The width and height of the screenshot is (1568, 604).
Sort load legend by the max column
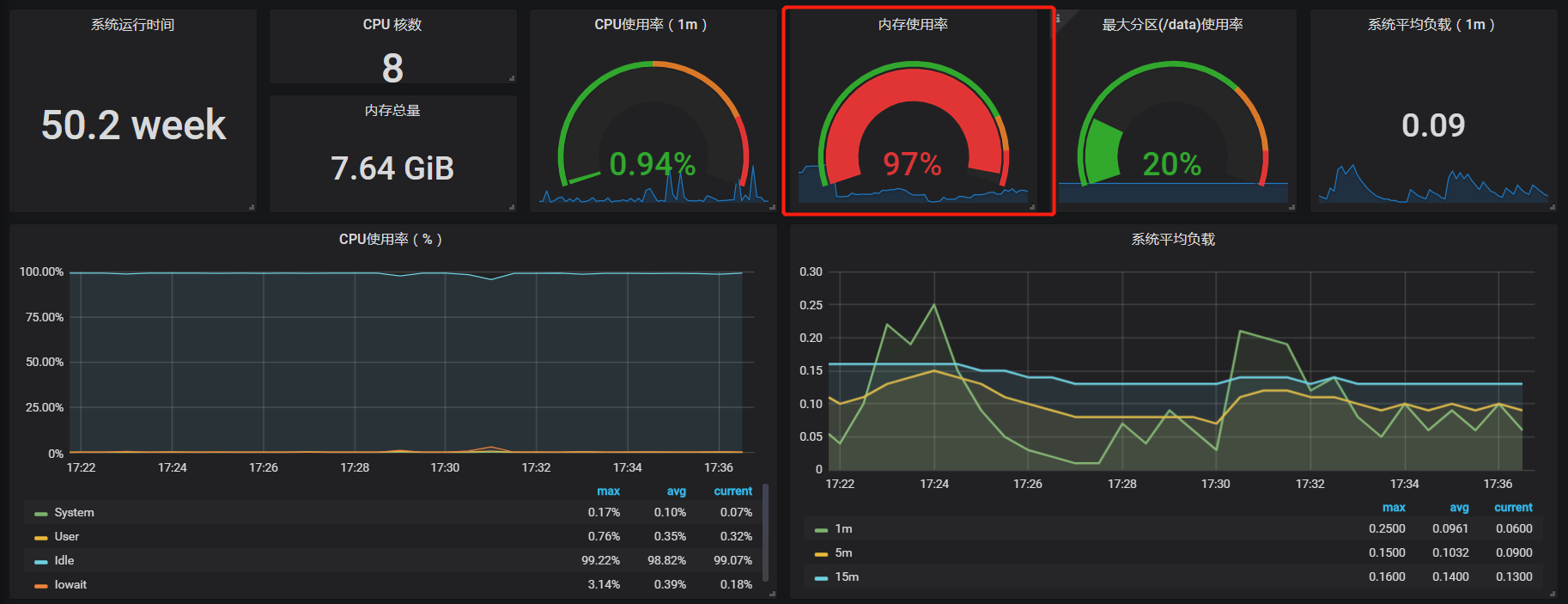[x=1394, y=507]
